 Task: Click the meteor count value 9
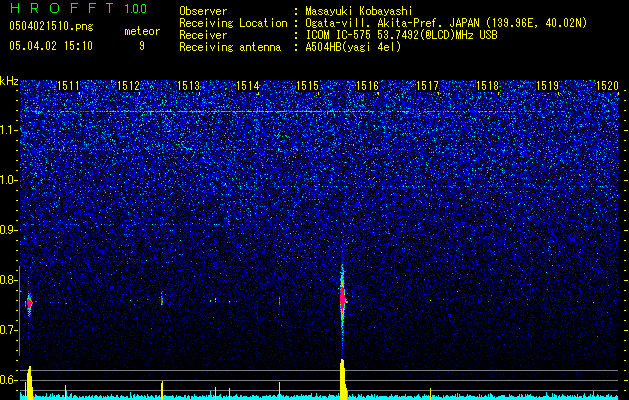tap(142, 46)
